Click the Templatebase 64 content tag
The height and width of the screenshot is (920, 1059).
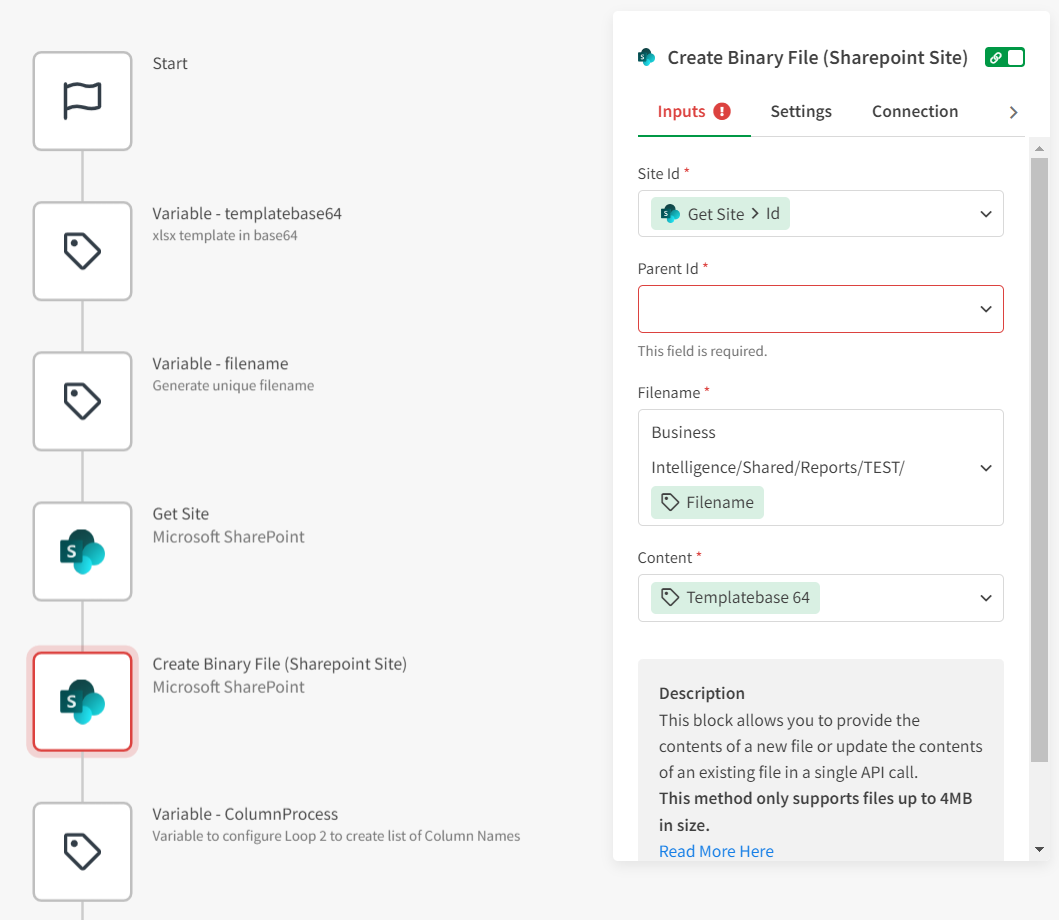click(735, 598)
